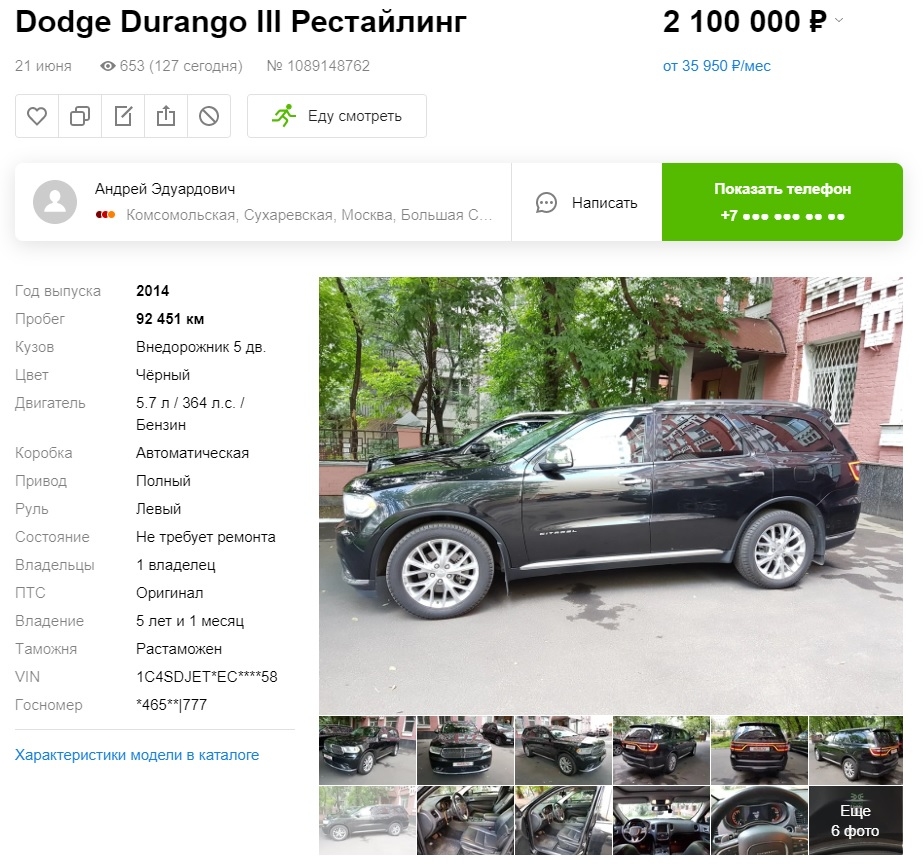Click the compare (two squares) icon
Viewport: 923px width, 867px height.
click(x=80, y=116)
